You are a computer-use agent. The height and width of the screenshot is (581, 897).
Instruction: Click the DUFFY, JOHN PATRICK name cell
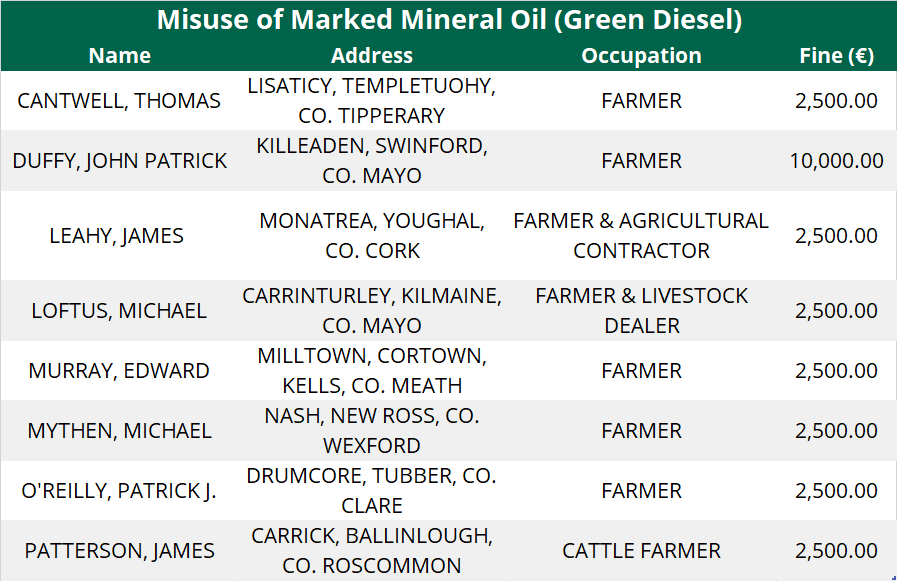(120, 161)
